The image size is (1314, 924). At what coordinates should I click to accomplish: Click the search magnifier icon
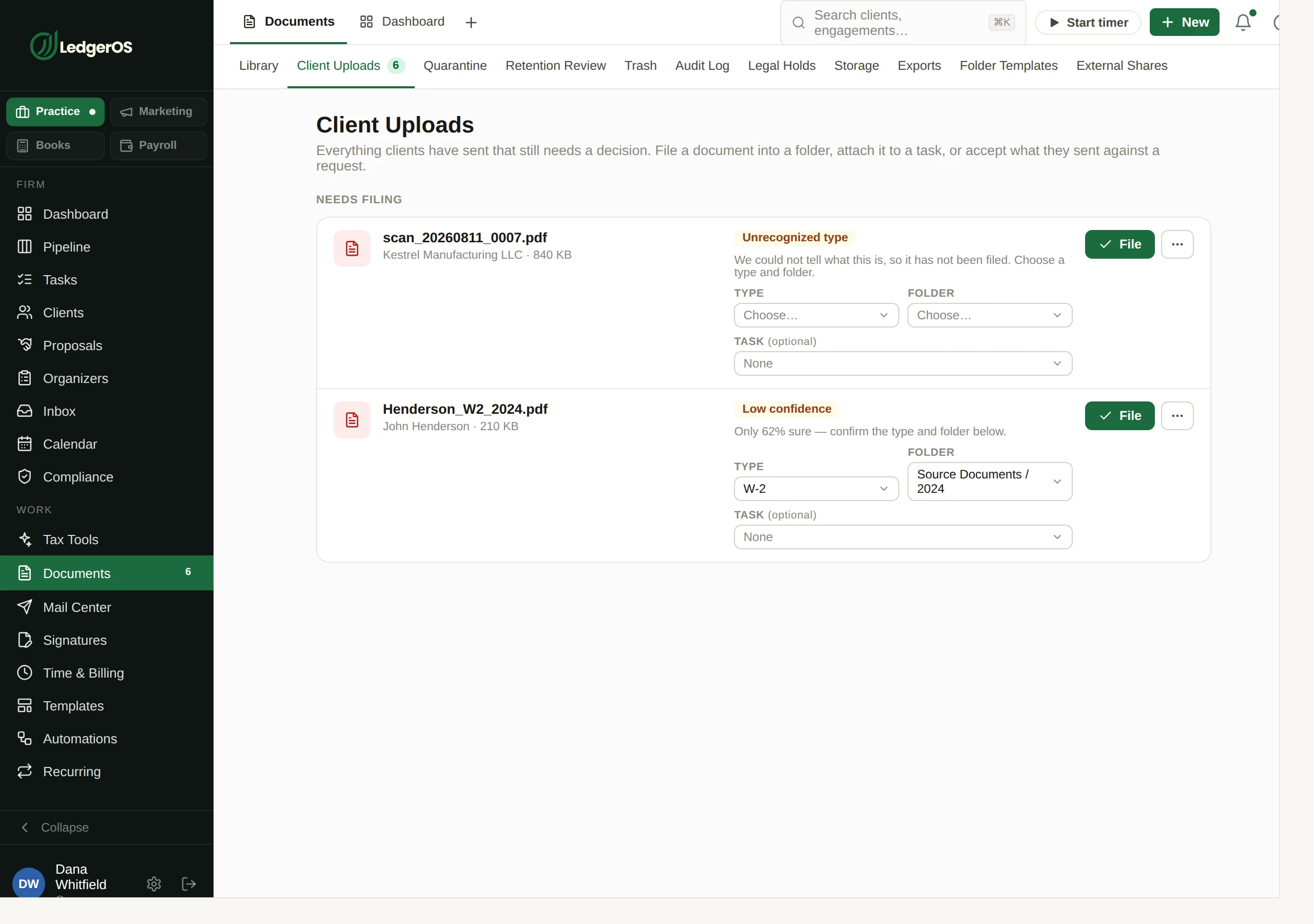(x=798, y=23)
